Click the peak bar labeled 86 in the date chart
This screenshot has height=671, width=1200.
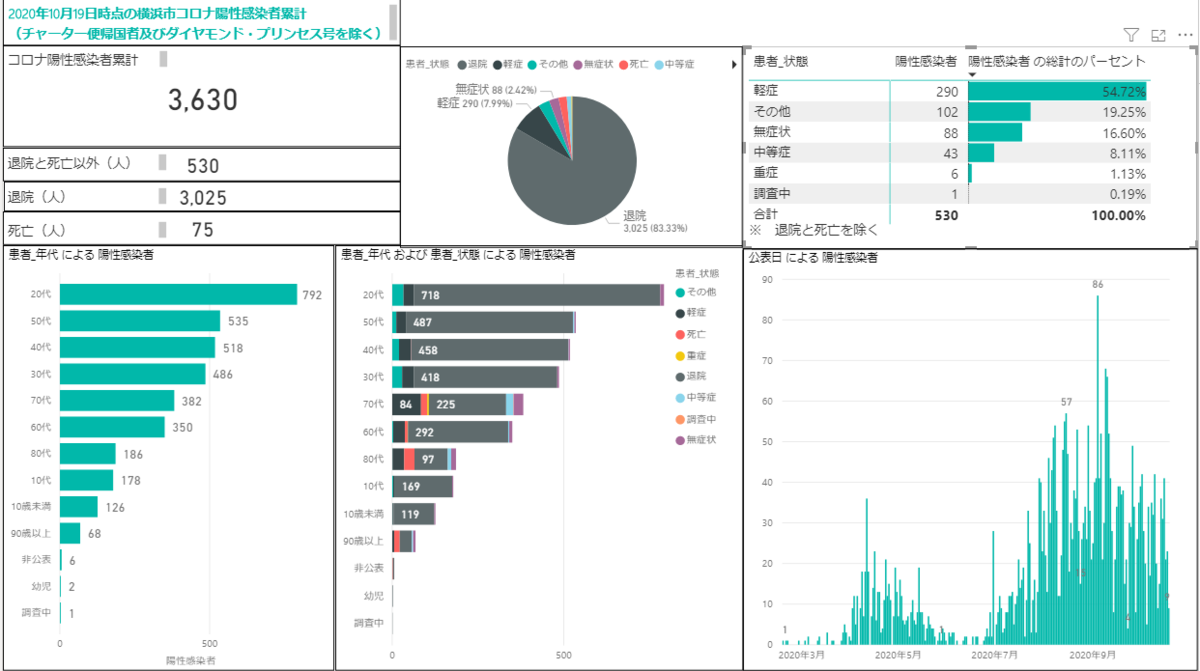point(1097,469)
